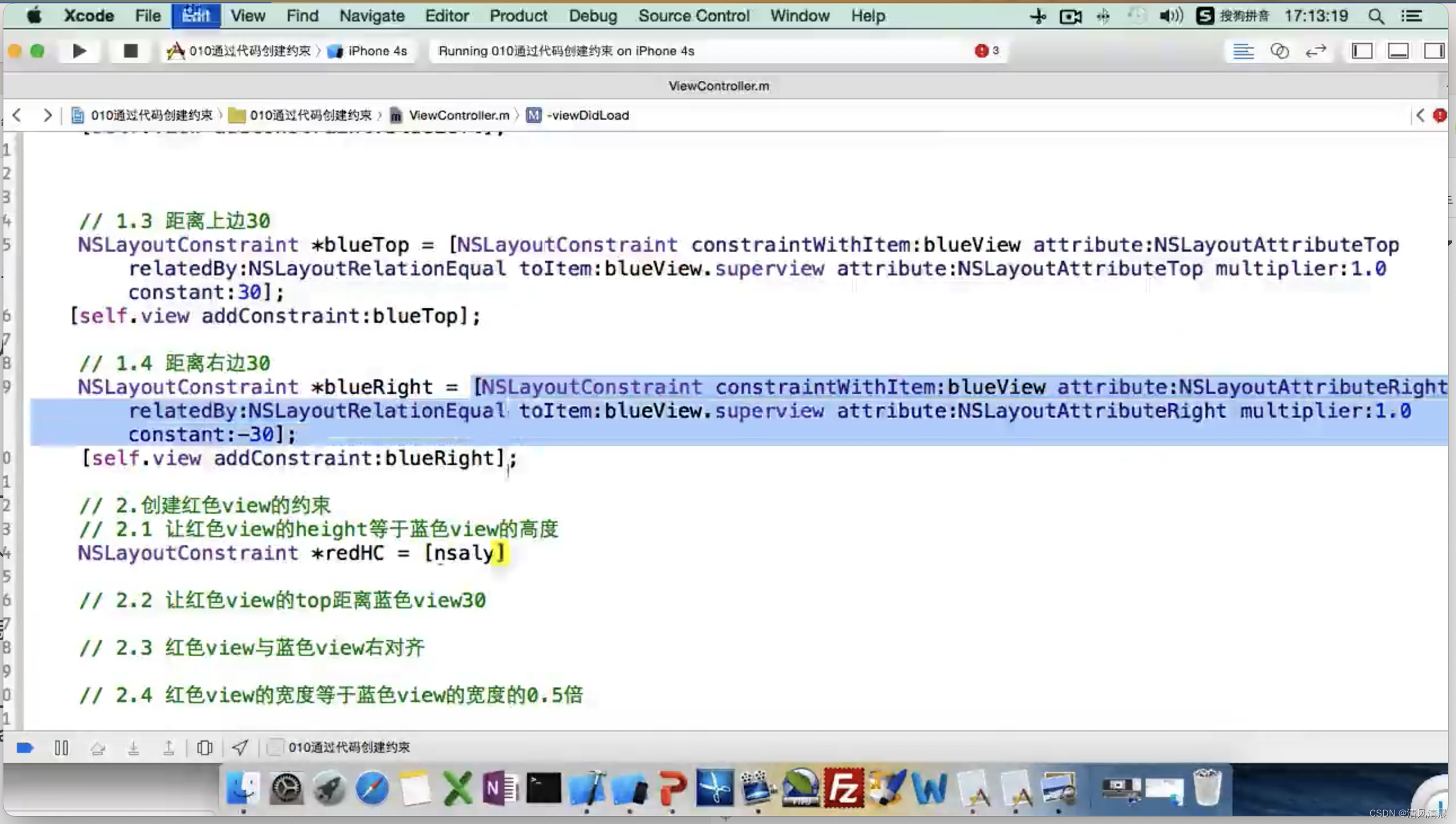
Task: Open the iPhone 4s device dropdown
Action: coord(369,51)
